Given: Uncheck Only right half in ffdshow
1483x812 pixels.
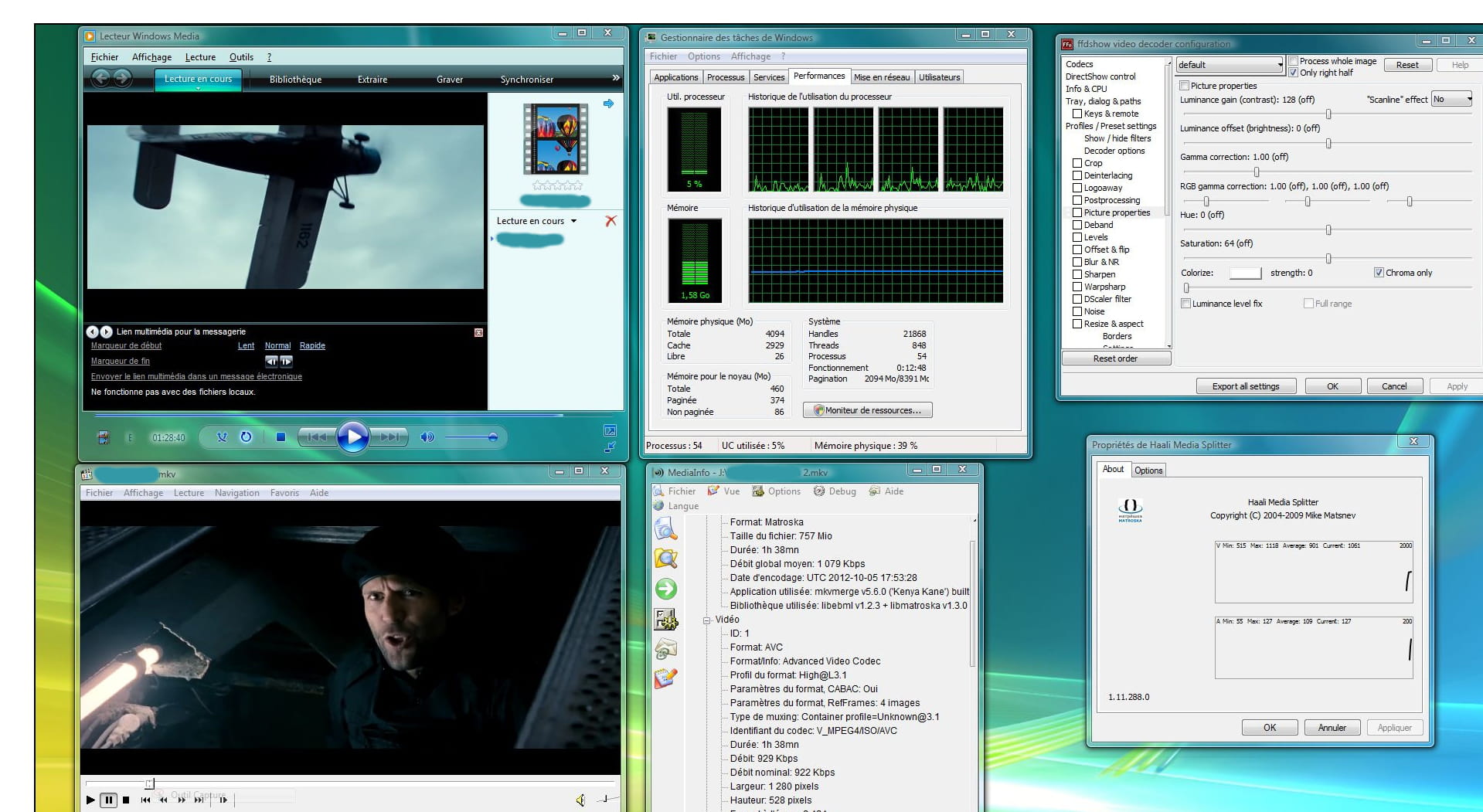Looking at the screenshot, I should (x=1293, y=73).
